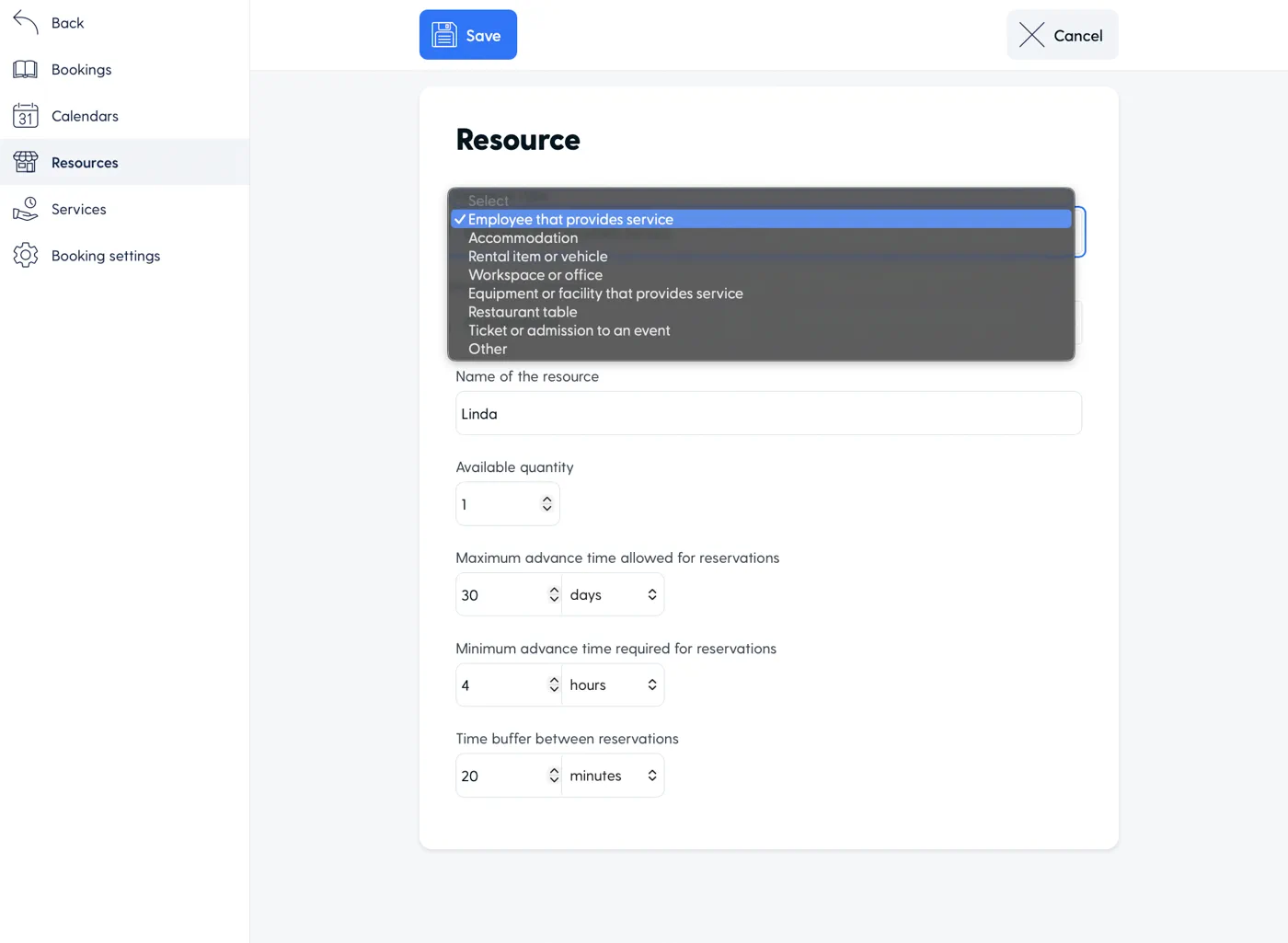Click the Time buffer value stepper

pos(554,776)
